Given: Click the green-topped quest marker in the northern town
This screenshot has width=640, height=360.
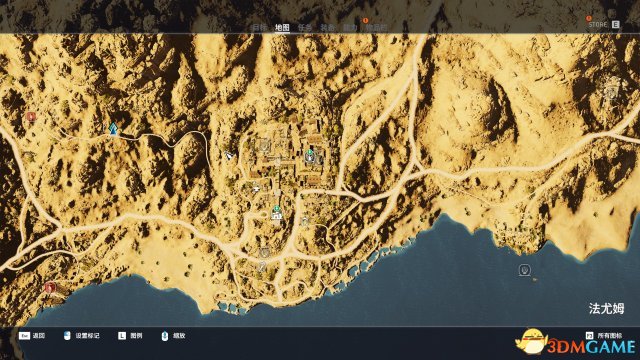Looking at the screenshot, I should 310,156.
